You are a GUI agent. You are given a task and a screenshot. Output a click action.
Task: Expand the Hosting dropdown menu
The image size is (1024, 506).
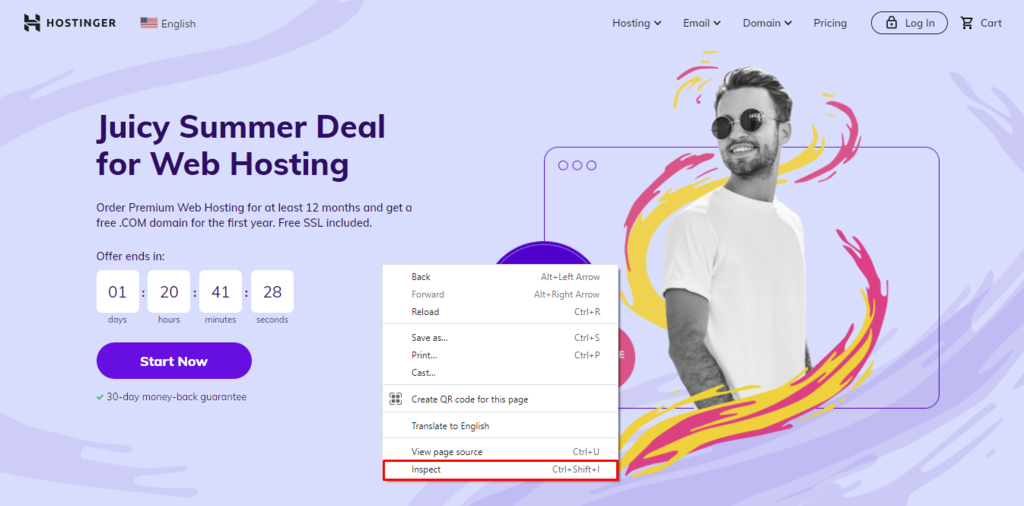pyautogui.click(x=637, y=23)
